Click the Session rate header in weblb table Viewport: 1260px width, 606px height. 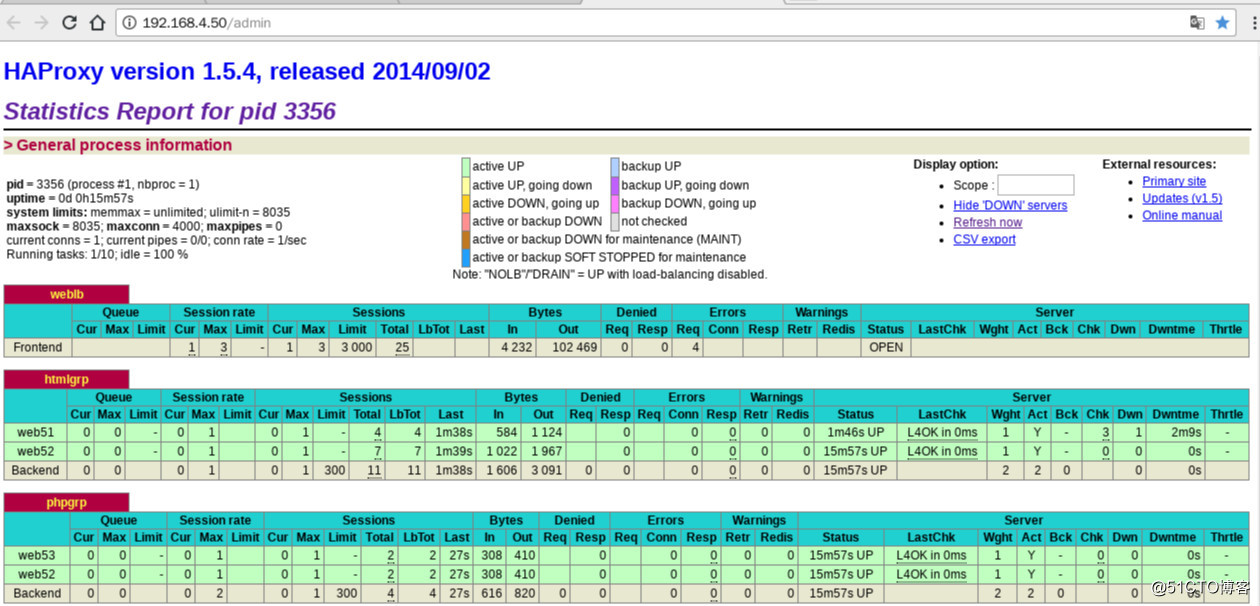tap(219, 312)
